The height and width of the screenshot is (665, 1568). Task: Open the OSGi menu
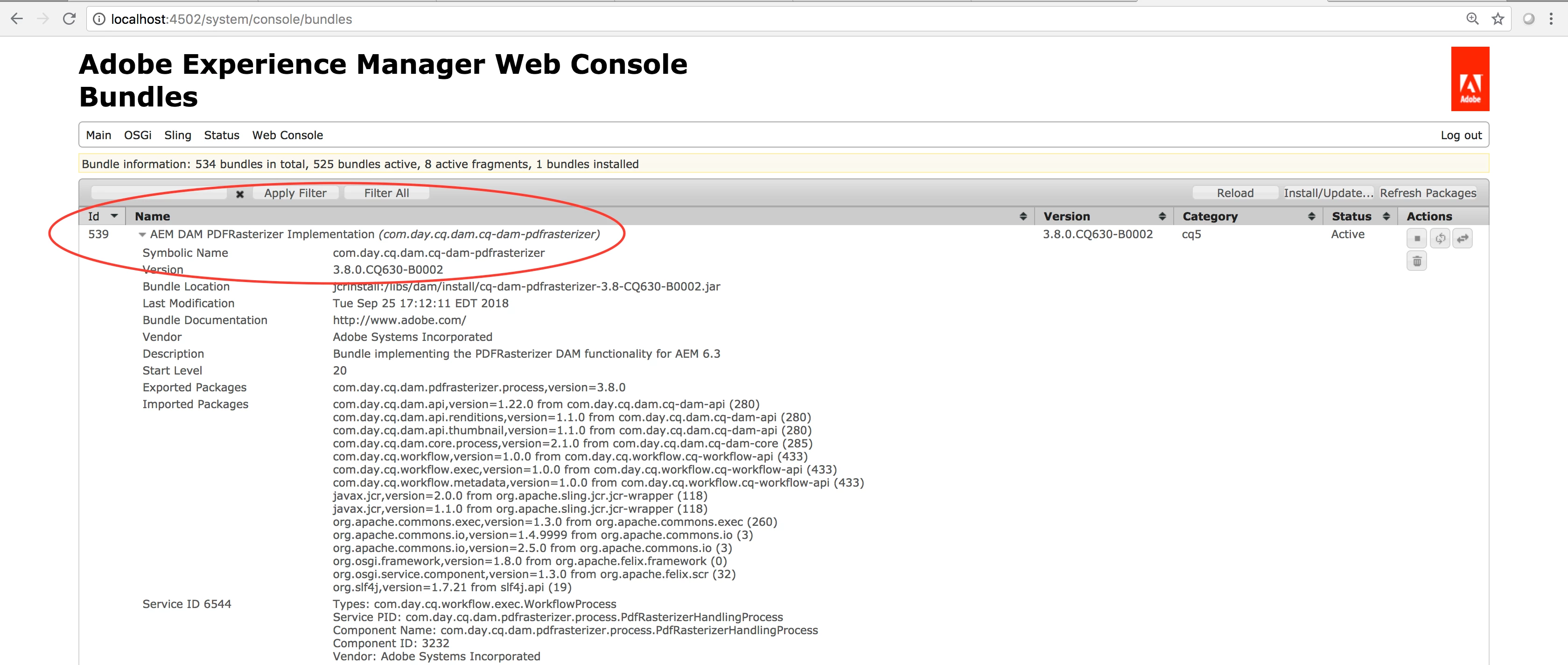(138, 135)
